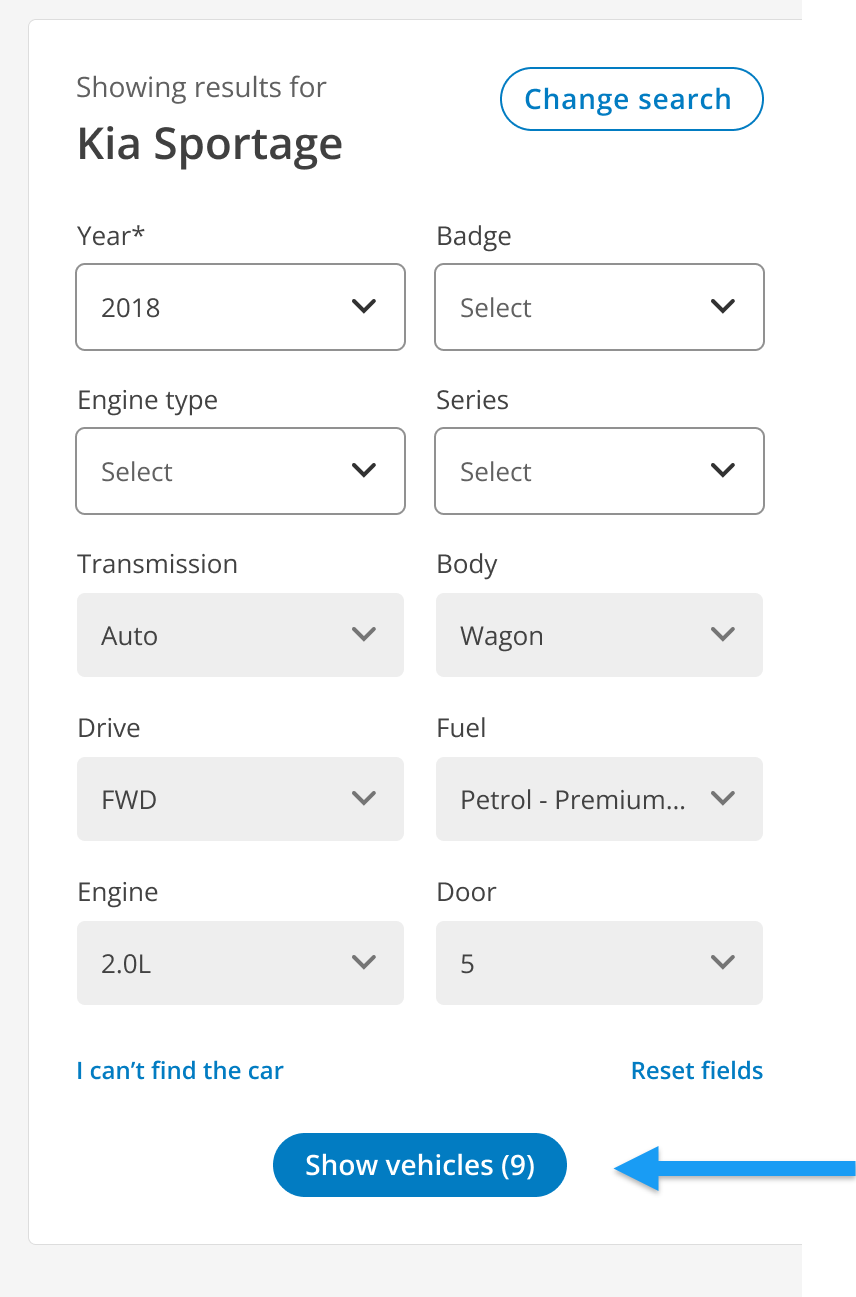Screen dimensions: 856x1297
Task: Open the Transmission dropdown set to Auto
Action: coord(240,634)
